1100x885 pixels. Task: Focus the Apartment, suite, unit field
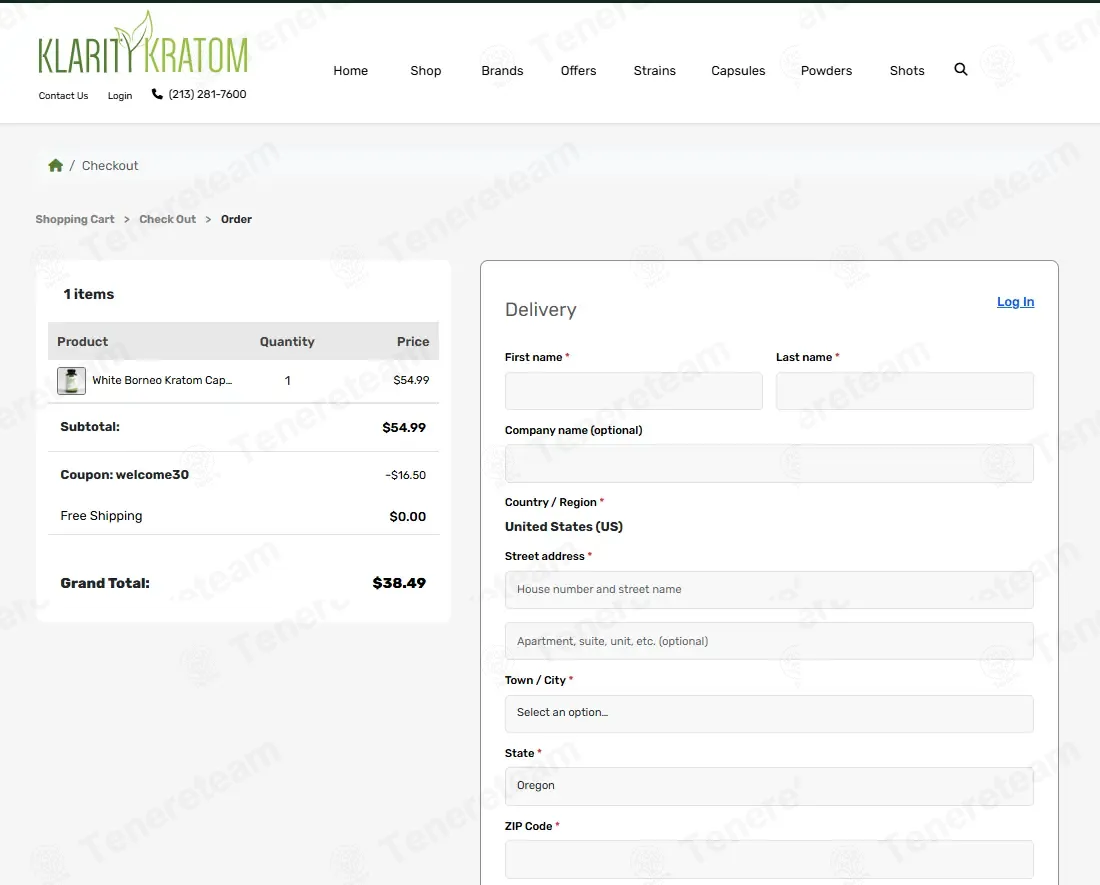tap(769, 641)
